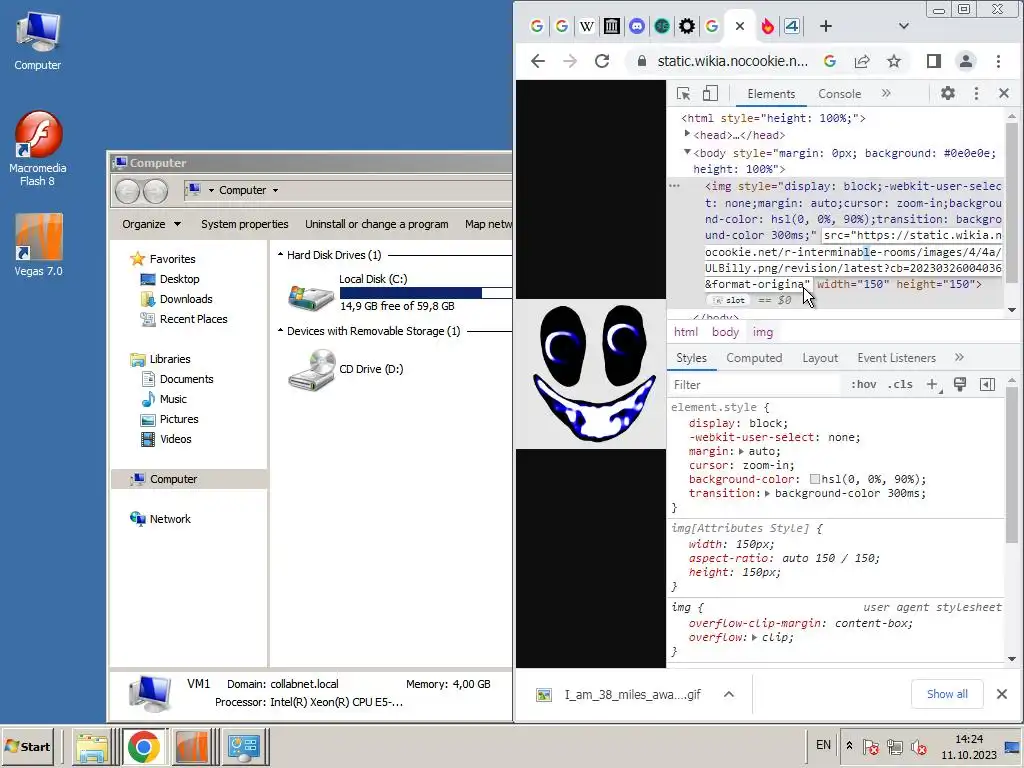The width and height of the screenshot is (1024, 768).
Task: Expand the head element node
Action: [x=687, y=134]
